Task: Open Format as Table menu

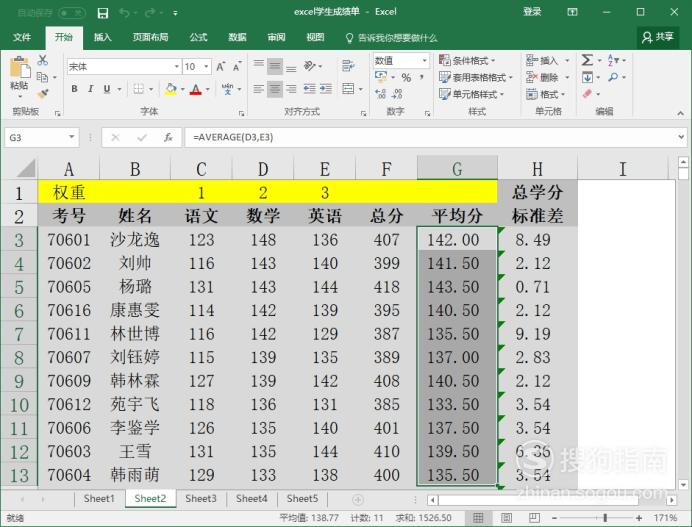Action: pos(475,78)
